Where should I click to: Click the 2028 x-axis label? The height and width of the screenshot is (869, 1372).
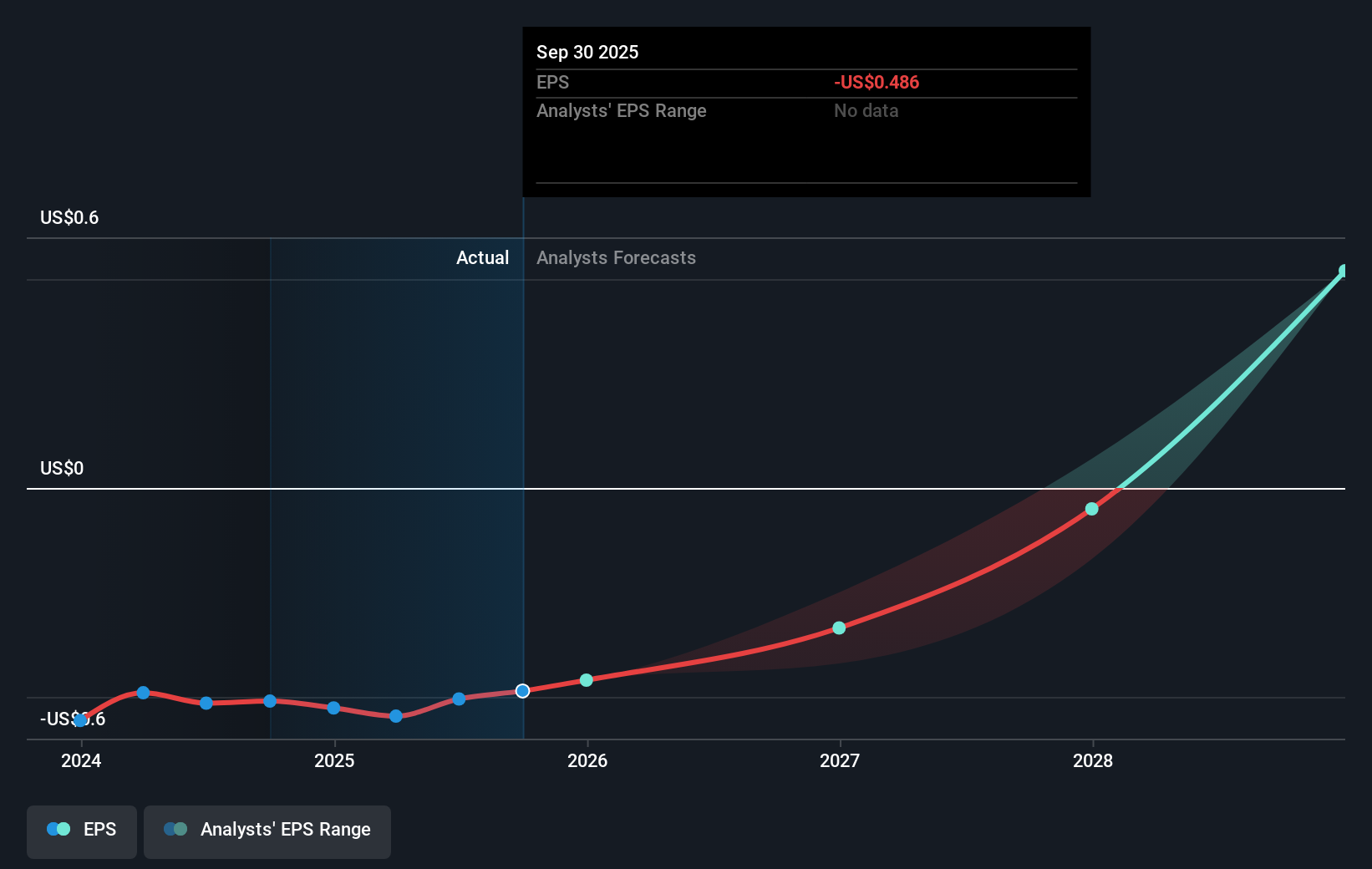tap(1093, 761)
